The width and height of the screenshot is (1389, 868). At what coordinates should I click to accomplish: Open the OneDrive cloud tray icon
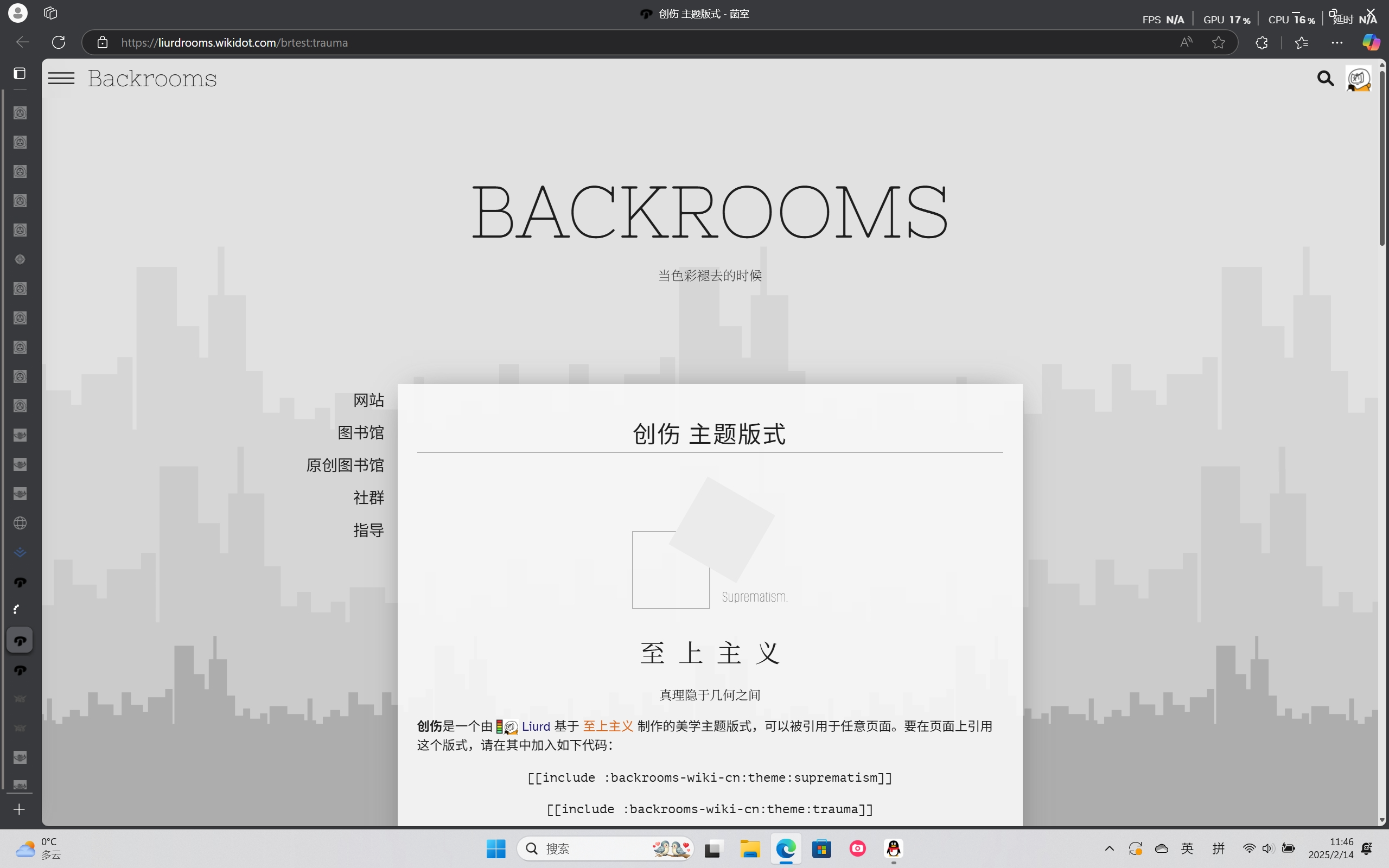coord(1162,848)
